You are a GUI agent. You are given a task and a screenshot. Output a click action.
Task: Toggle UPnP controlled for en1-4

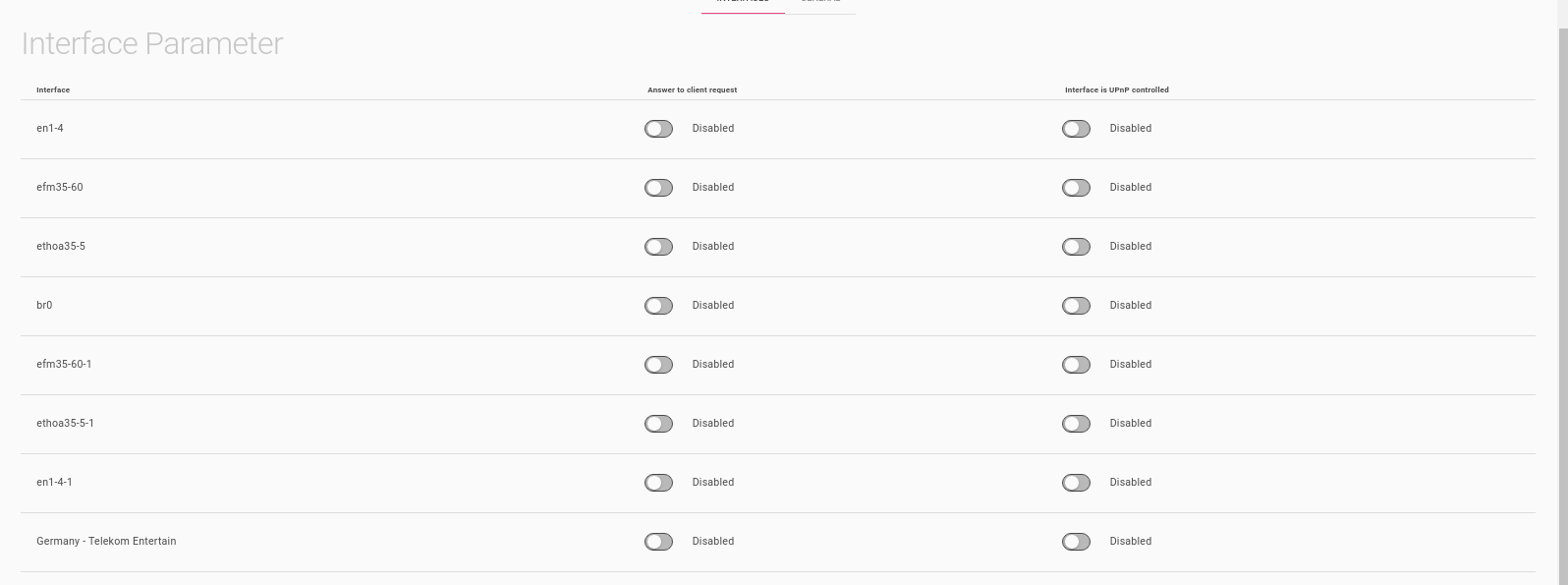[x=1076, y=129]
